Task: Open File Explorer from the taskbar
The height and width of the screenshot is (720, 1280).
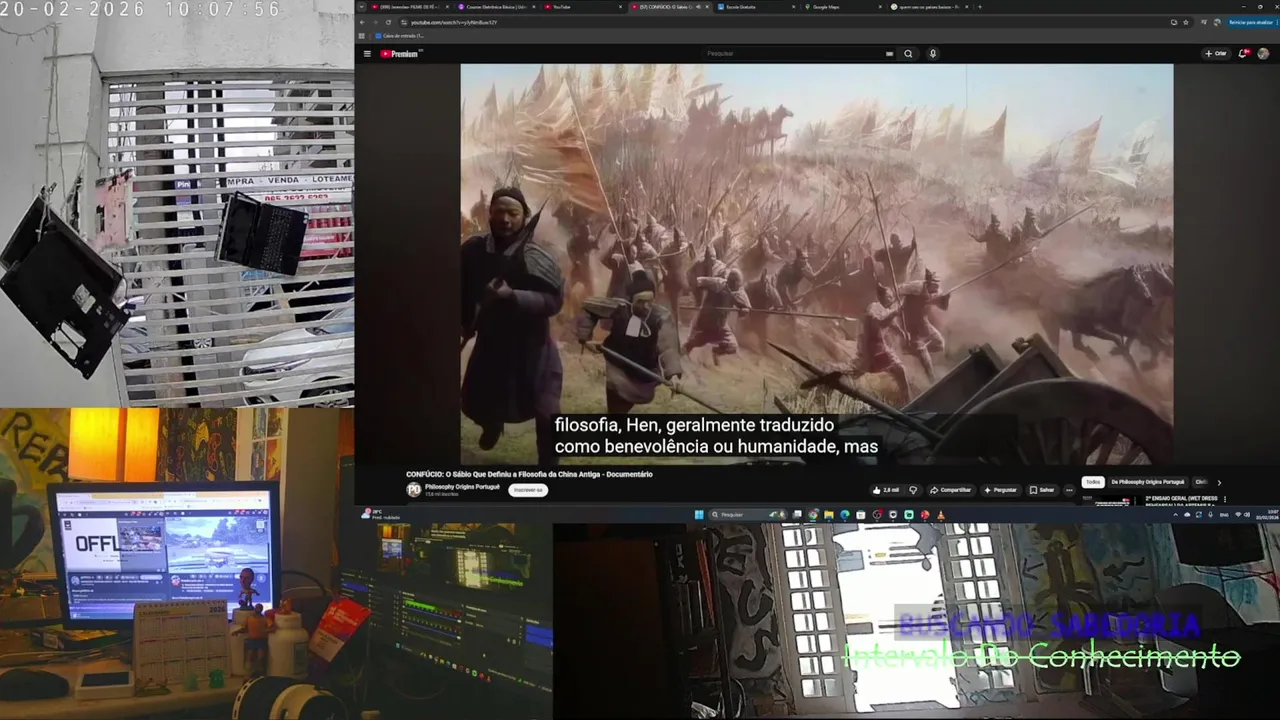Action: (829, 515)
